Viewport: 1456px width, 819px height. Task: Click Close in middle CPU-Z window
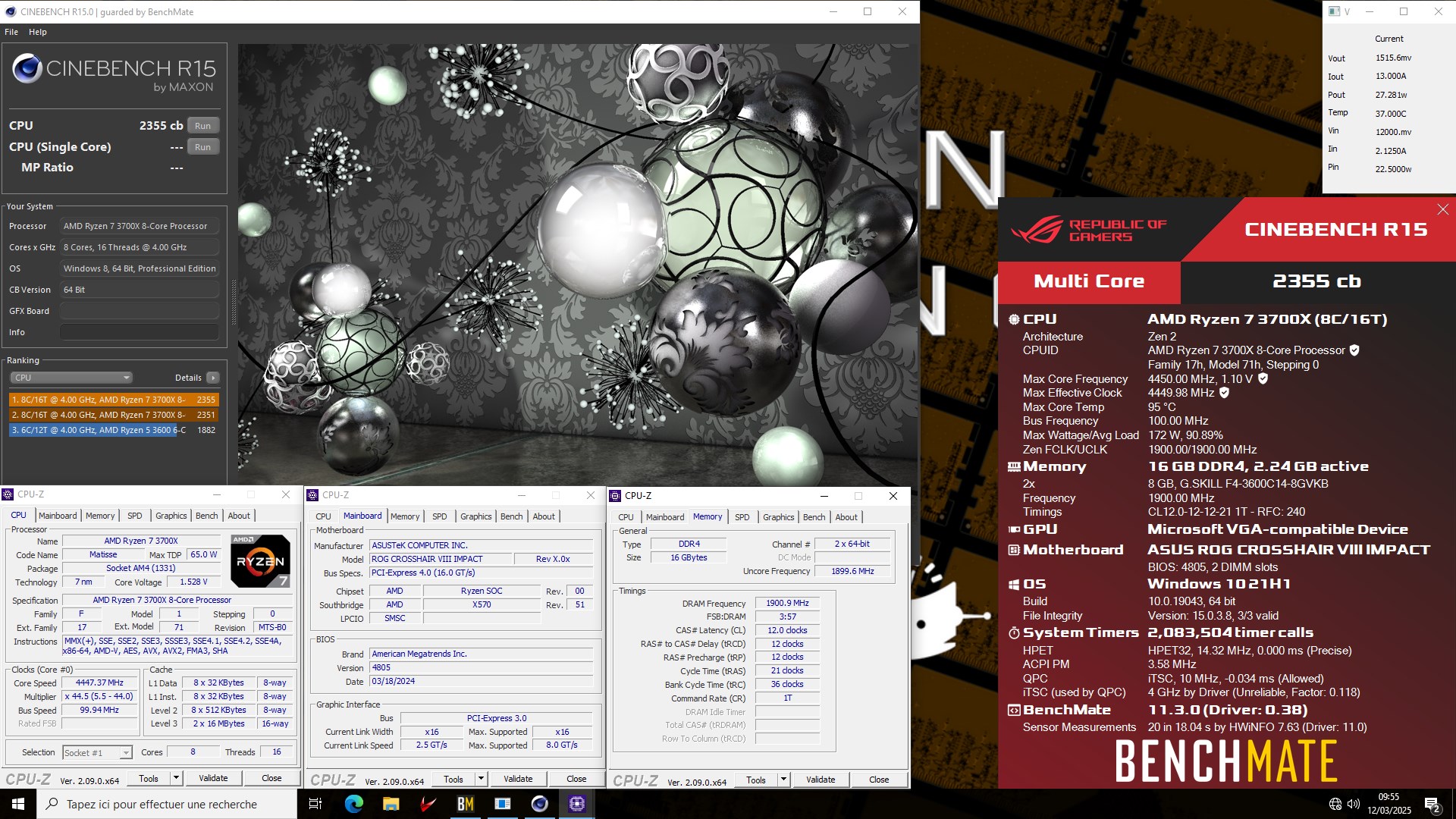576,779
